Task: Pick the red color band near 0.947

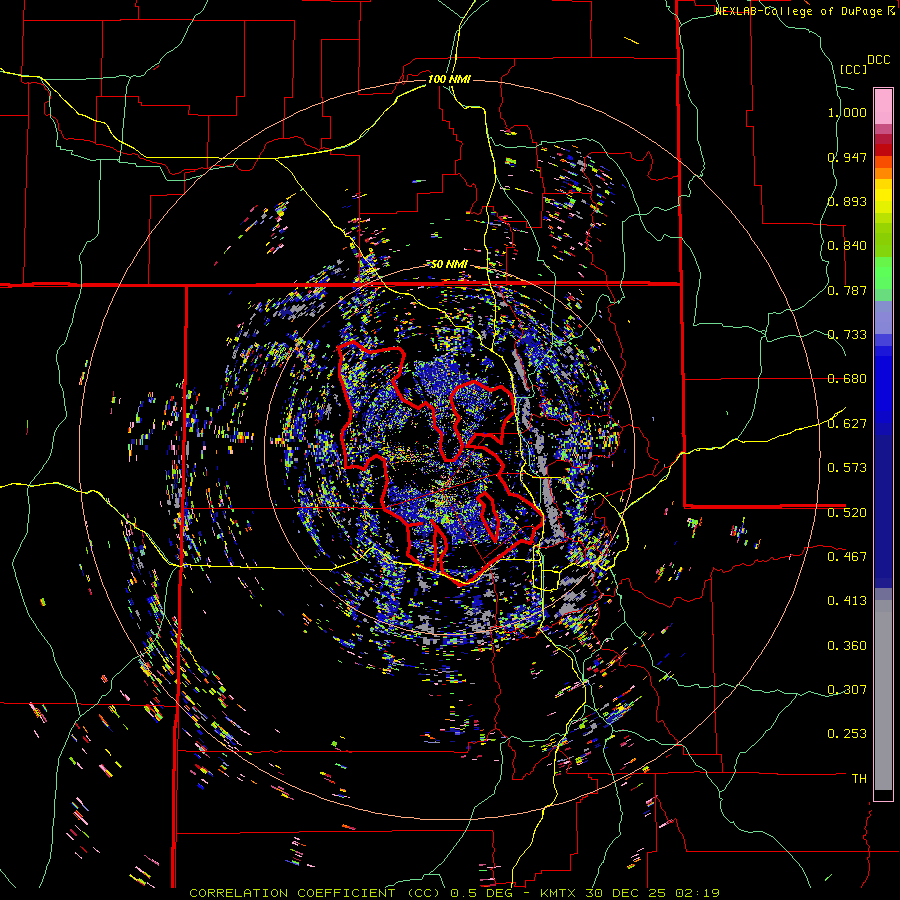Action: click(x=883, y=150)
